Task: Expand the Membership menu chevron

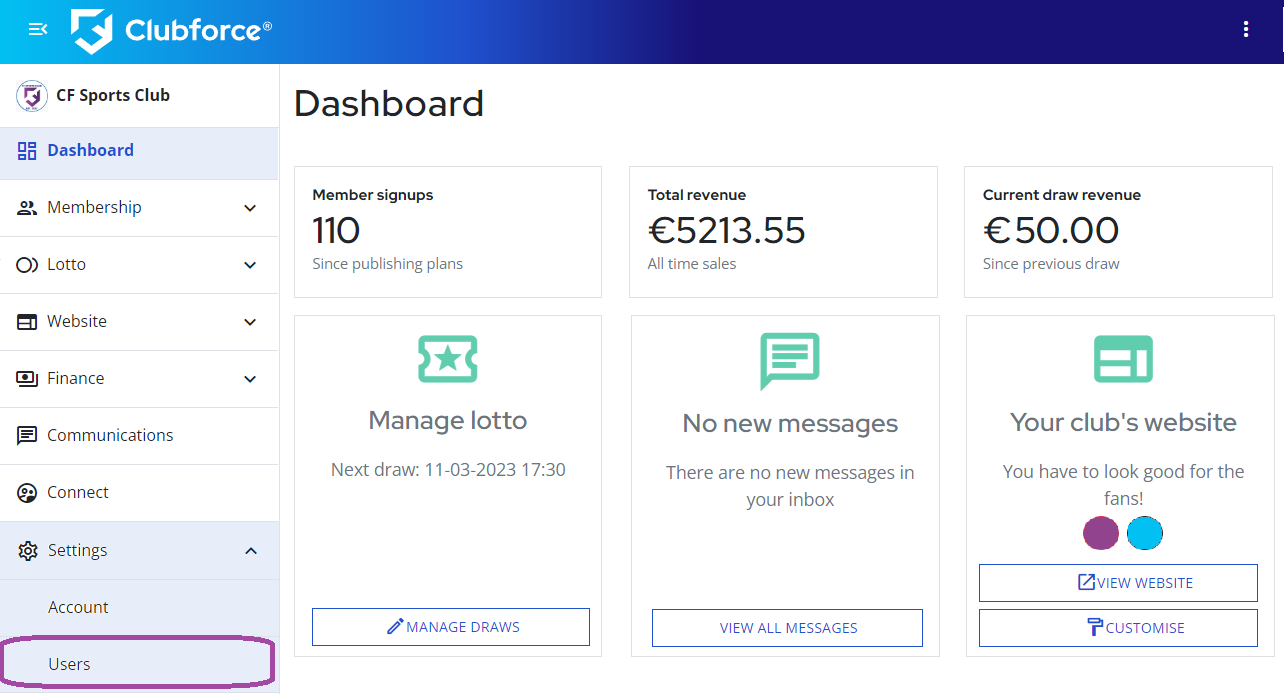Action: tap(250, 208)
